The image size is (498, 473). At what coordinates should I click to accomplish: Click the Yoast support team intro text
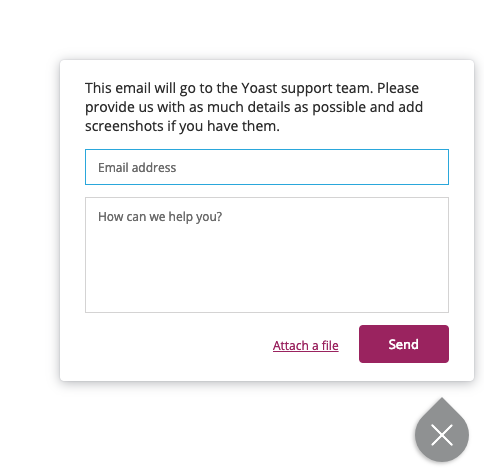254,107
